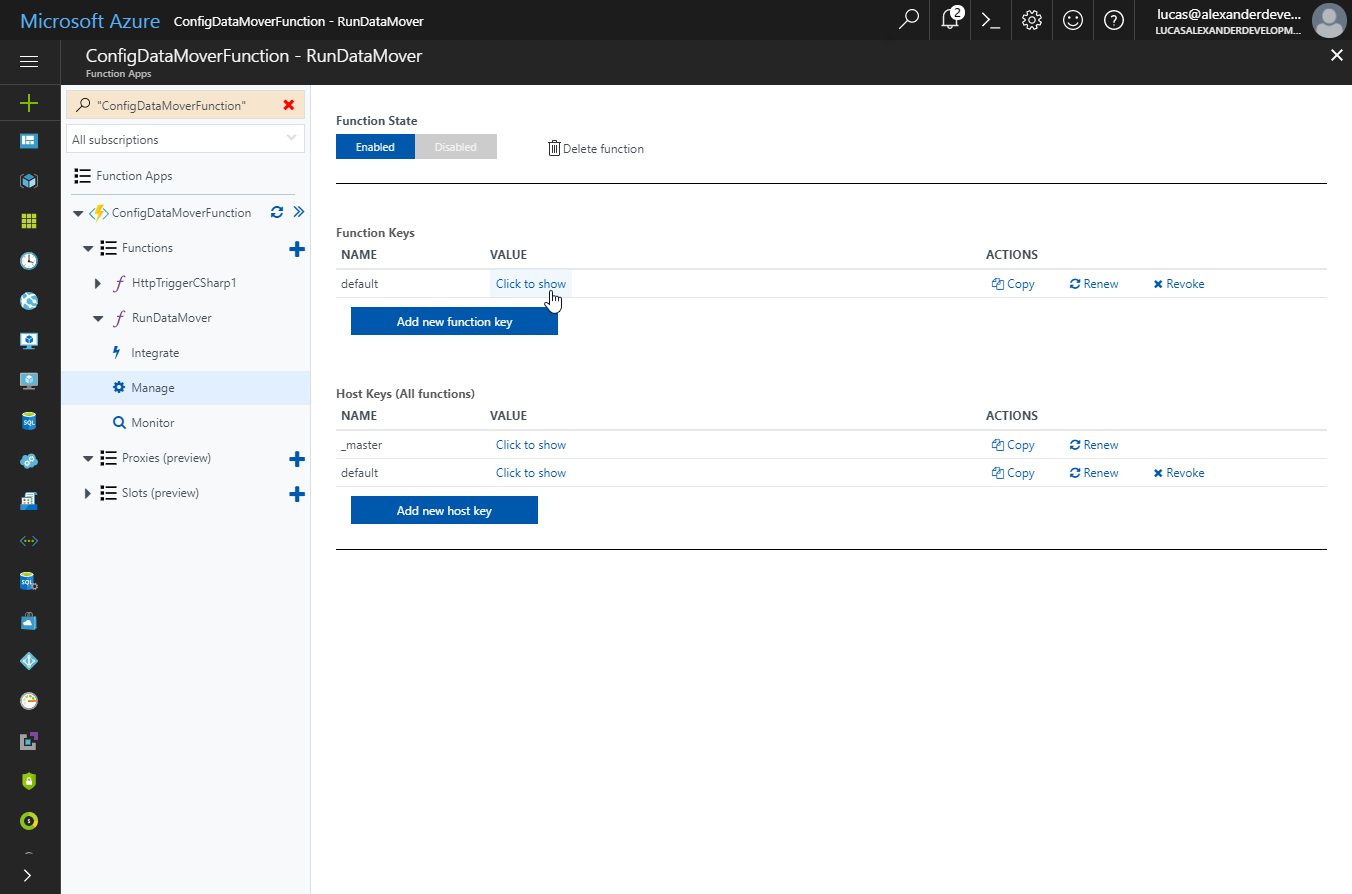This screenshot has height=894, width=1352.
Task: Open notifications bell with badge 2
Action: coord(951,20)
